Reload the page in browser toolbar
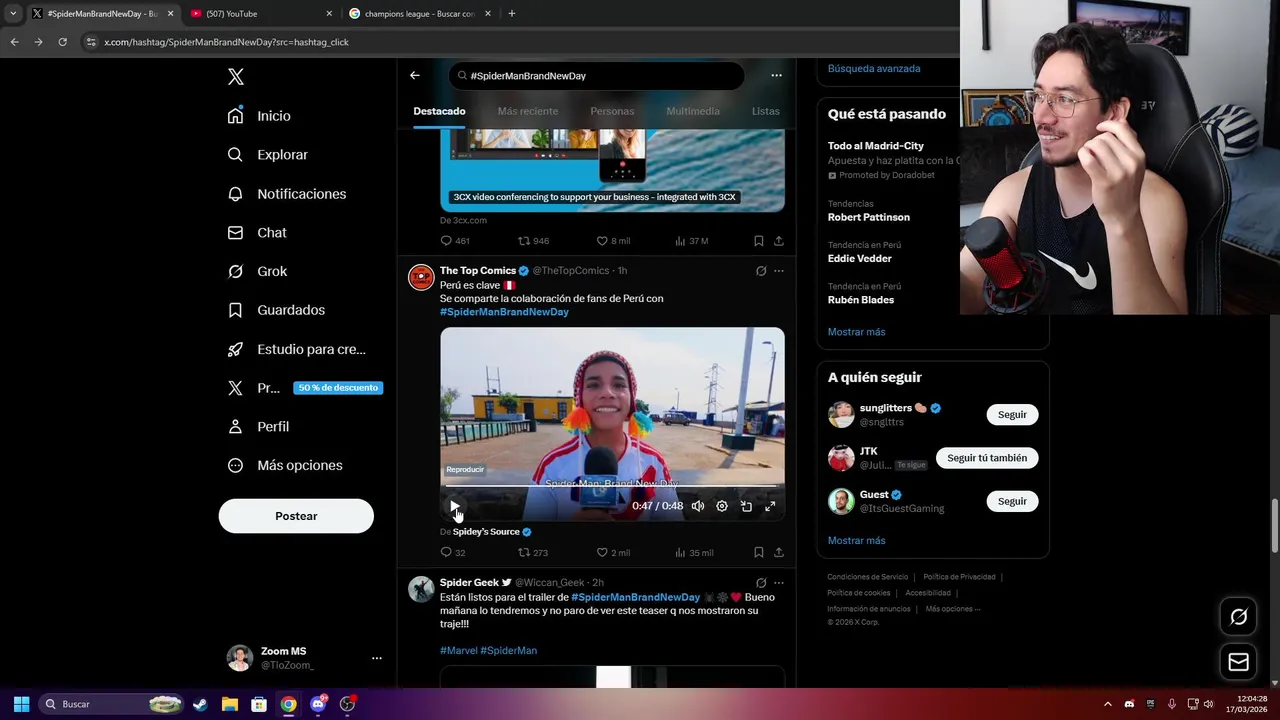 (62, 42)
